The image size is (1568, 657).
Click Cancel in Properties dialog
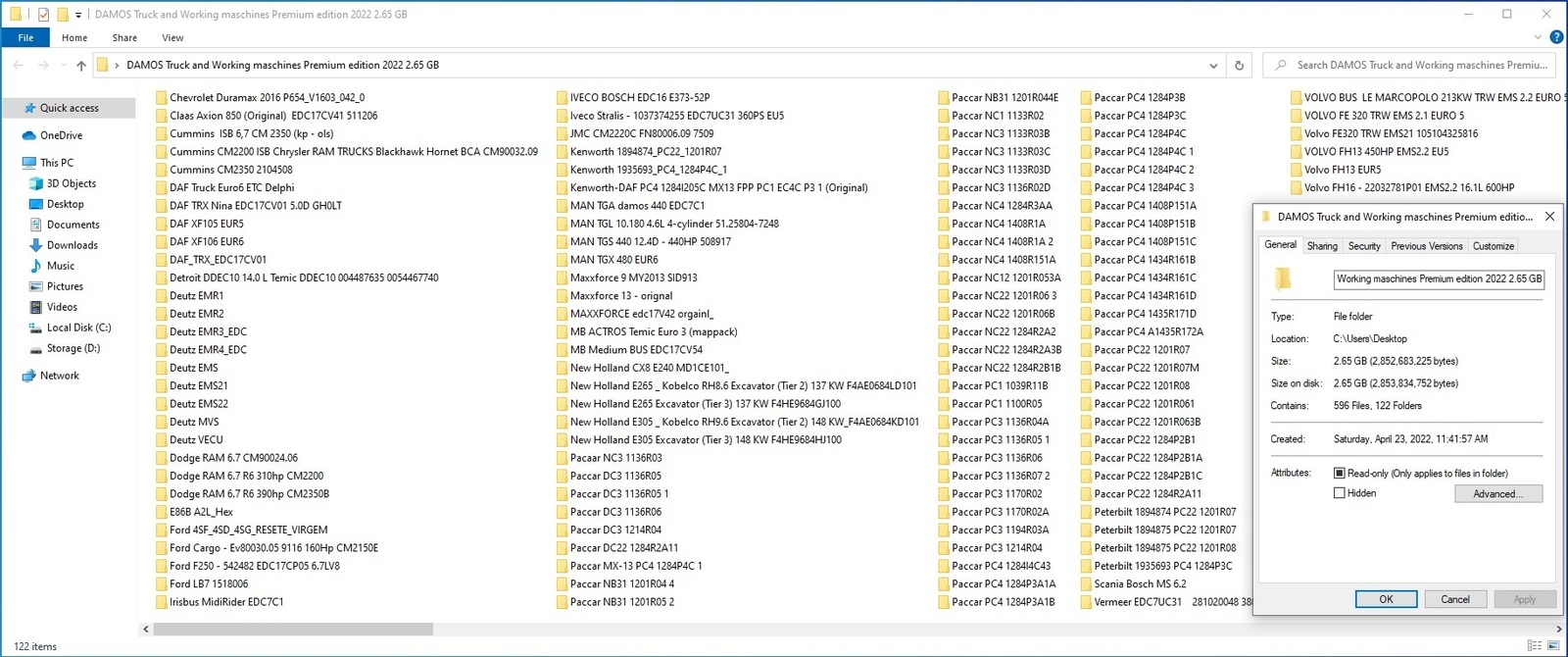[x=1455, y=599]
